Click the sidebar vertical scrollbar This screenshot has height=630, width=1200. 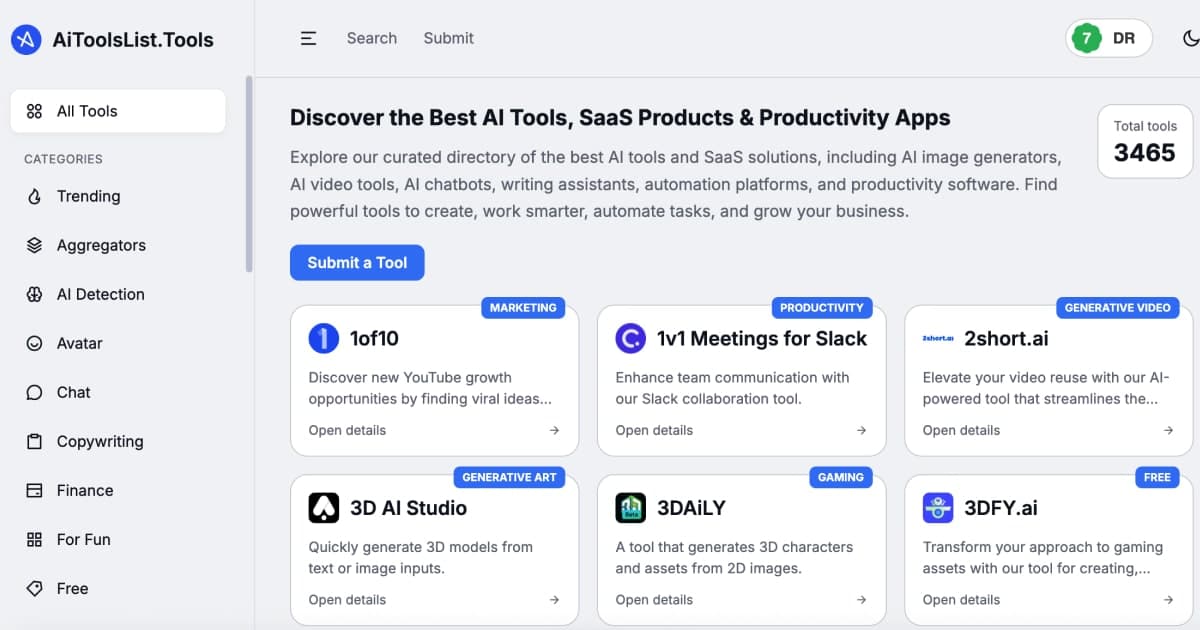[248, 174]
